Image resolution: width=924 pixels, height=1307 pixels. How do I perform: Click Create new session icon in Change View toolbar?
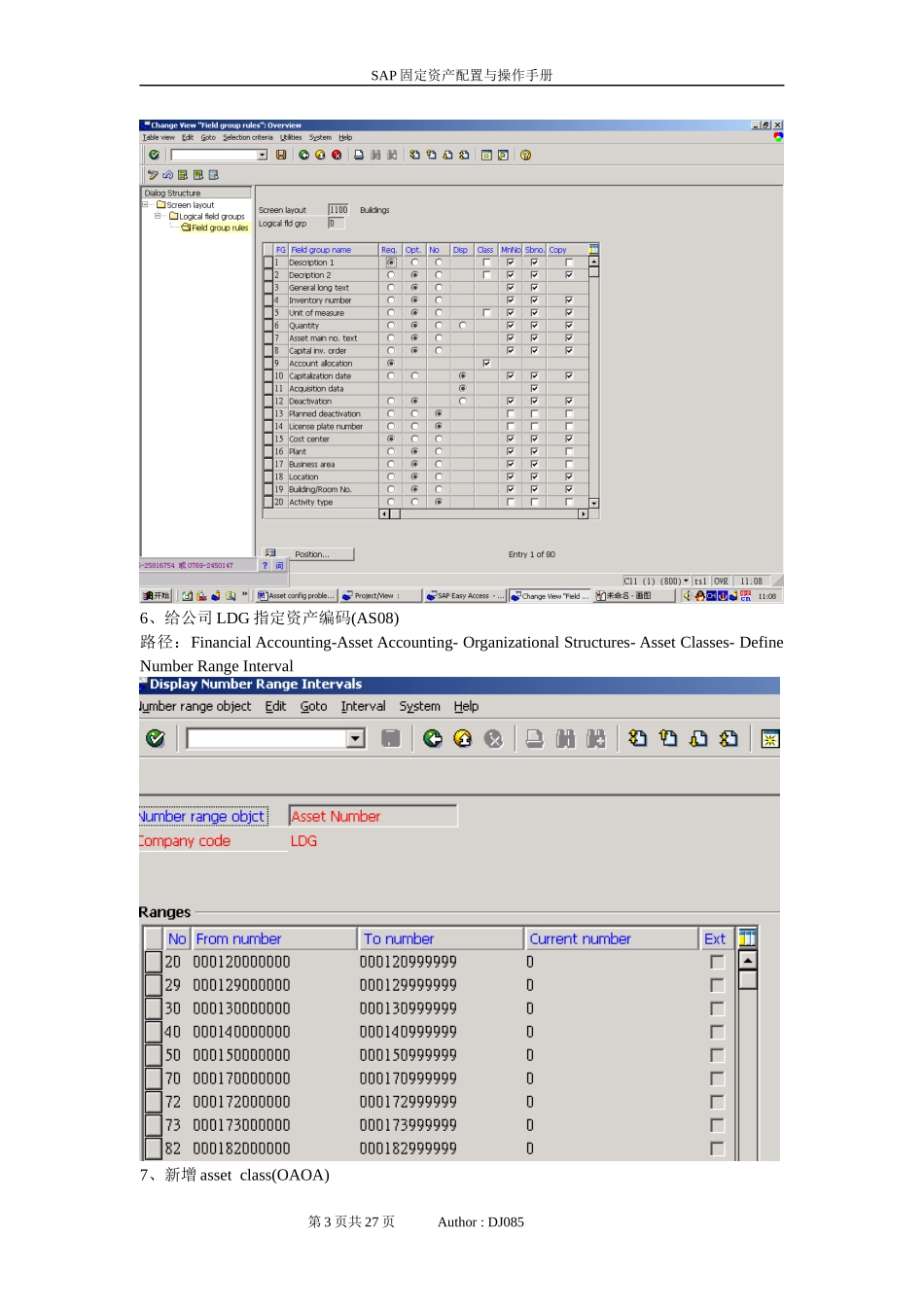486,155
